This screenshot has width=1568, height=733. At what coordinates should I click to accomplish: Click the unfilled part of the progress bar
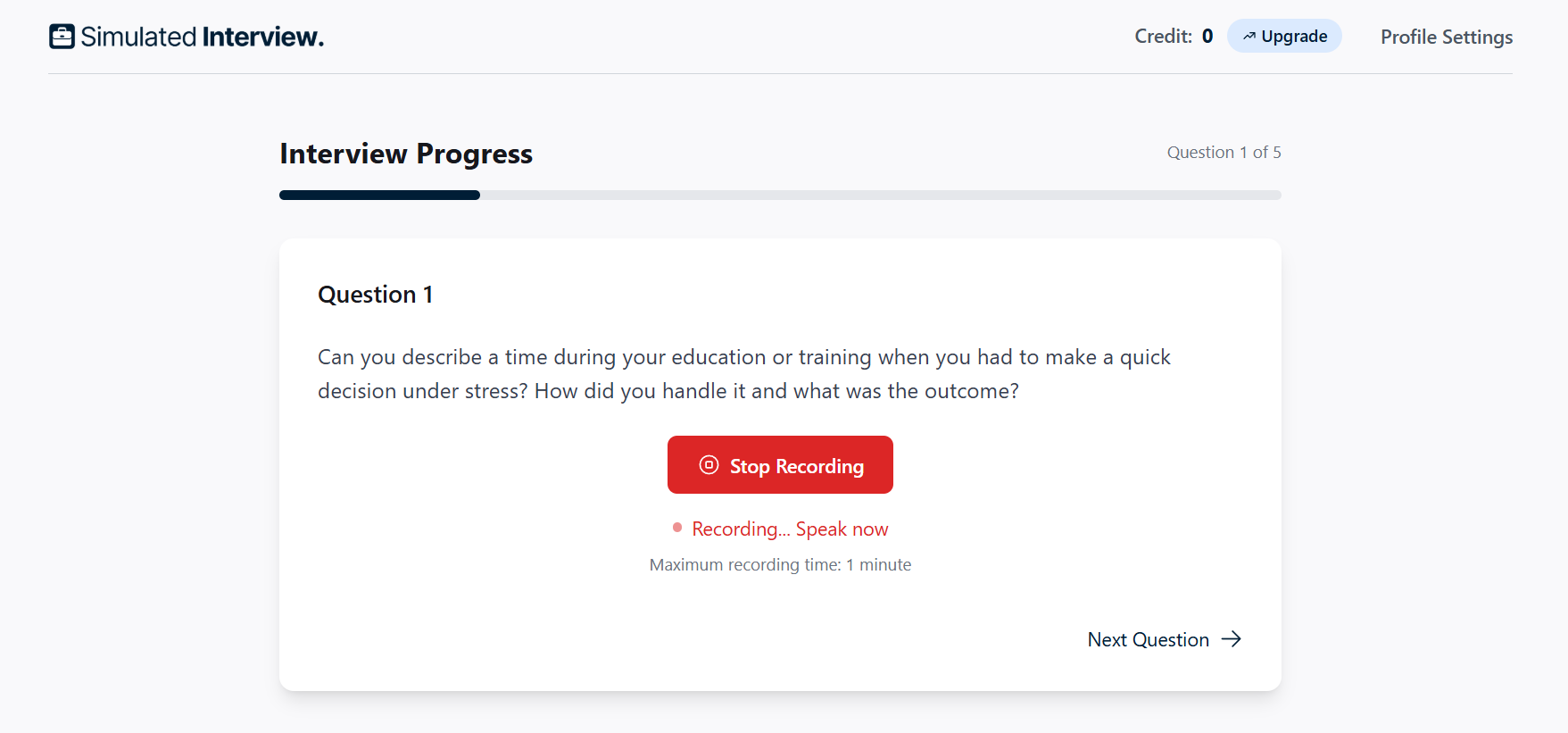881,195
